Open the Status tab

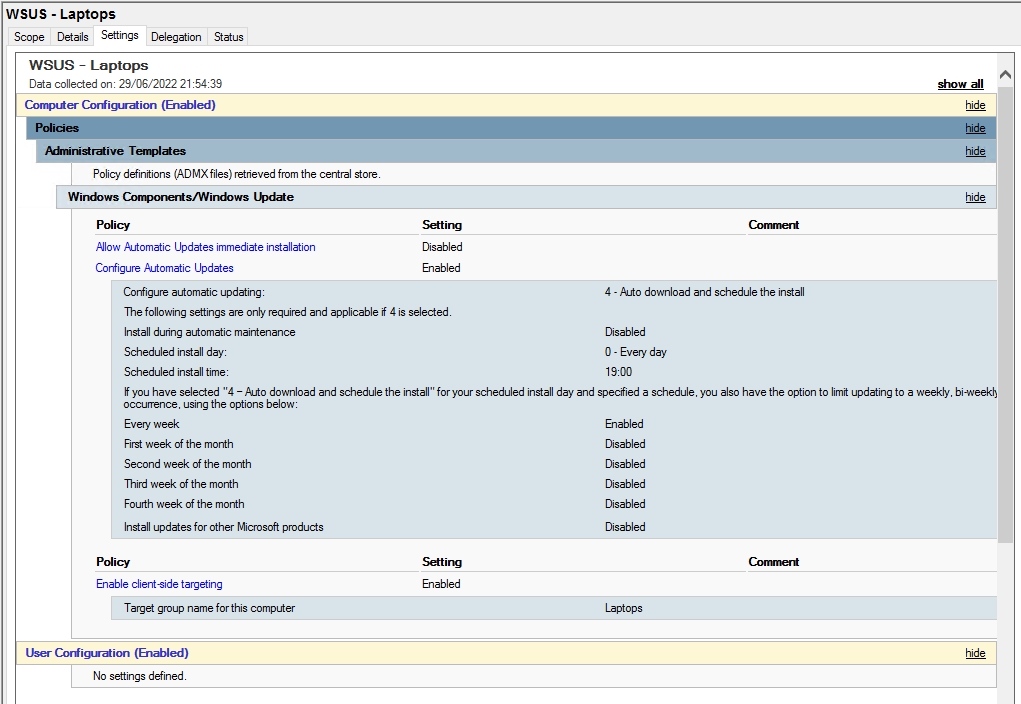tap(227, 37)
